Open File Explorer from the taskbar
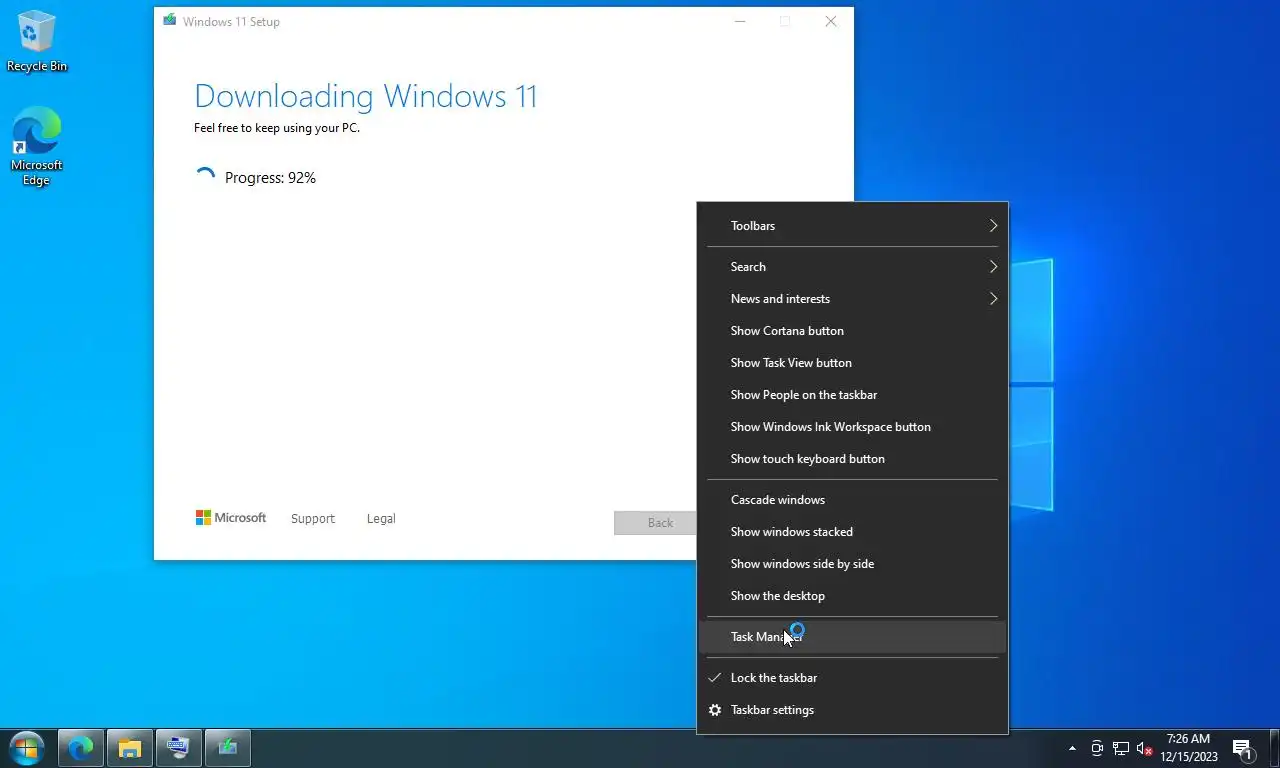The width and height of the screenshot is (1280, 768). click(x=130, y=747)
